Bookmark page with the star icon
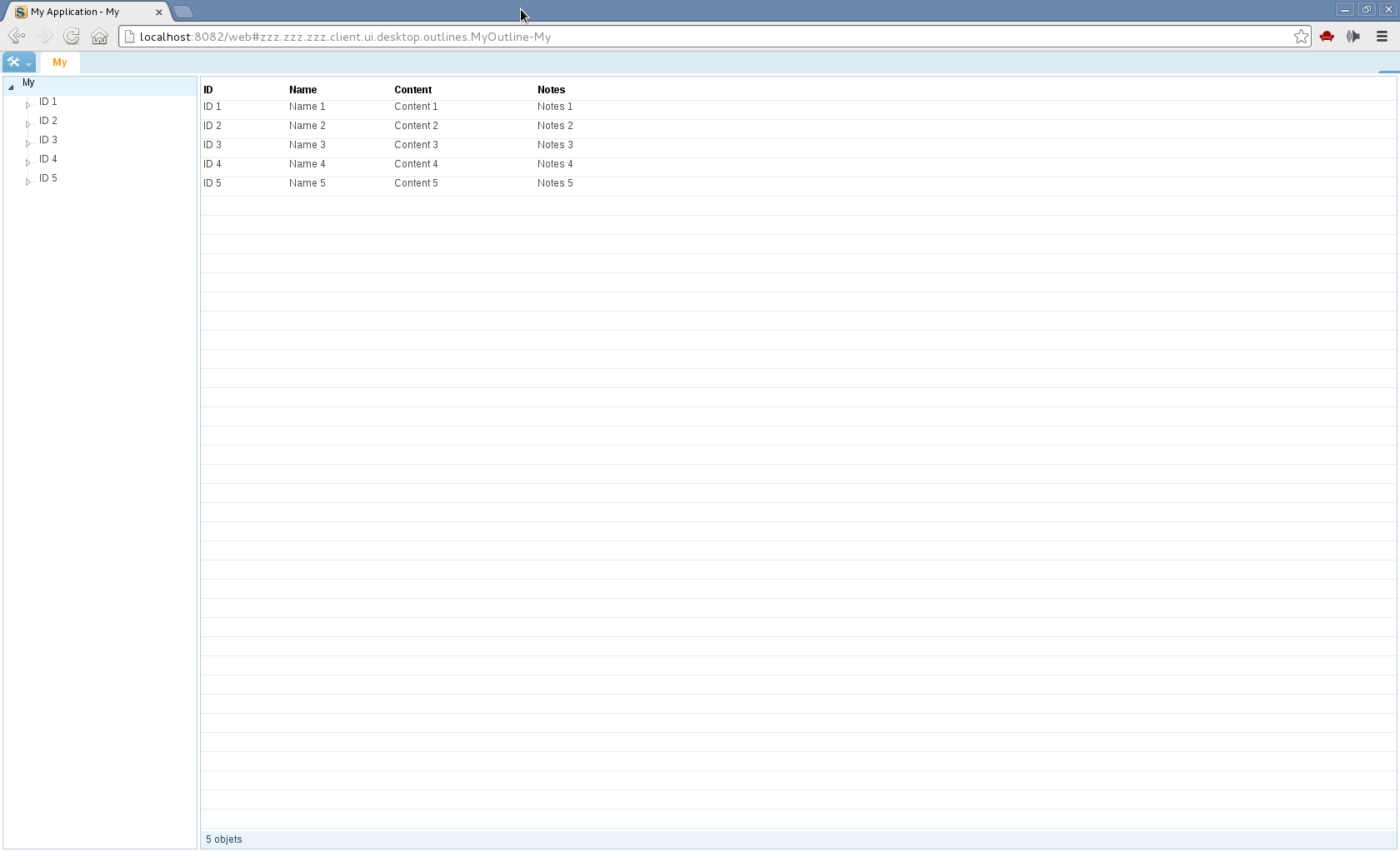1400x852 pixels. [x=1301, y=37]
